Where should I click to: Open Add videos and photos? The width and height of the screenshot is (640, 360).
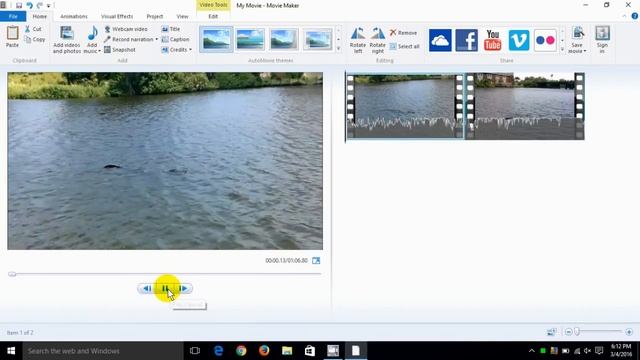point(67,40)
